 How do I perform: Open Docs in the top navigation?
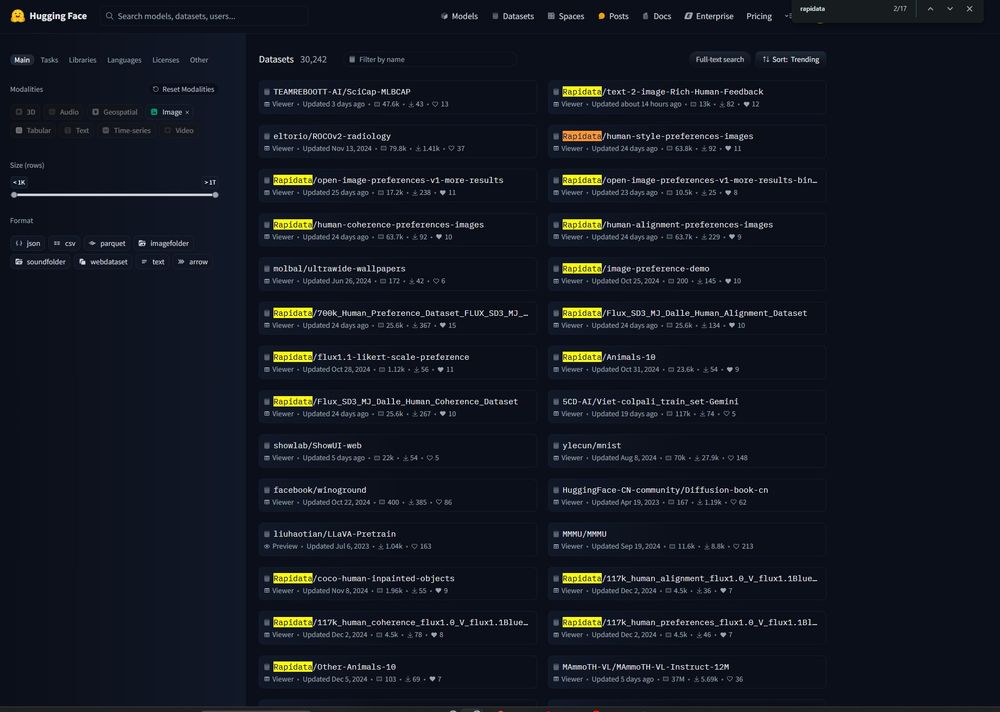coord(656,16)
